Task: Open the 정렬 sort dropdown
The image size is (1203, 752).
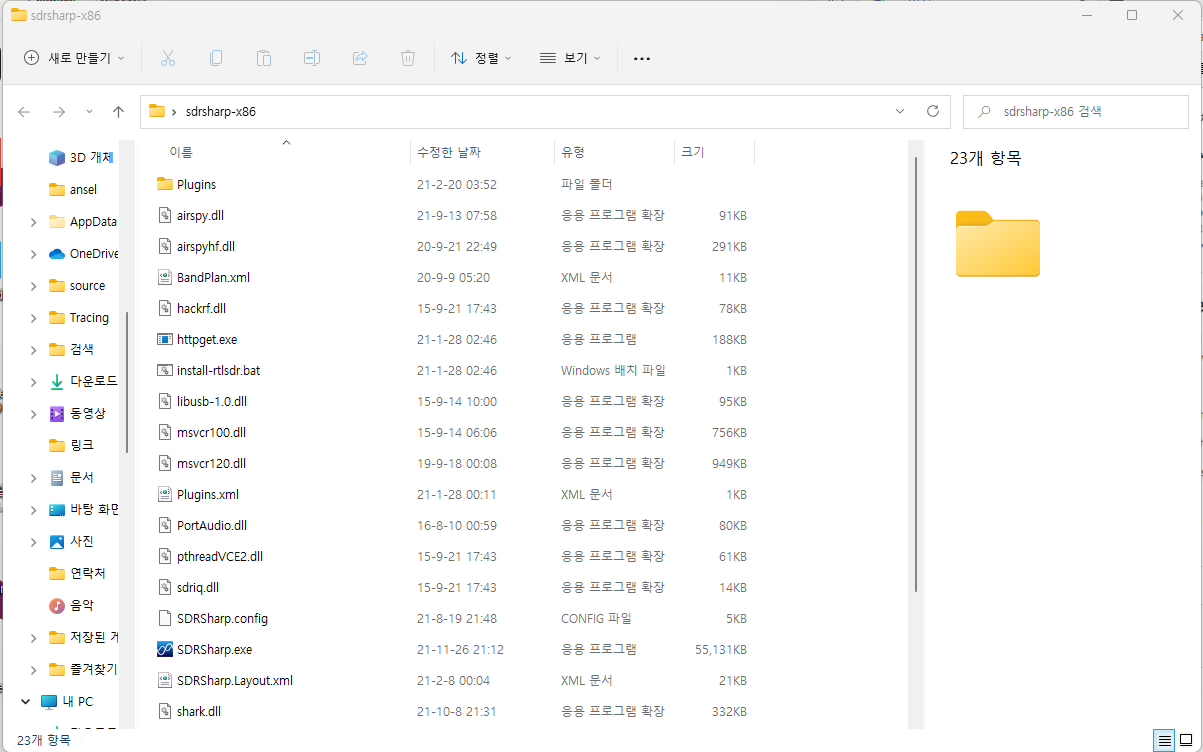Action: tap(481, 58)
